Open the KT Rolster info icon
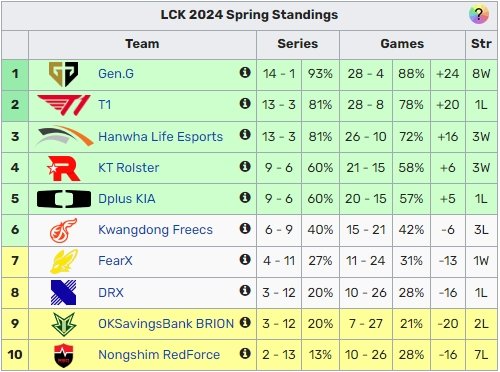Viewport: 500px width, 372px height. coord(245,166)
